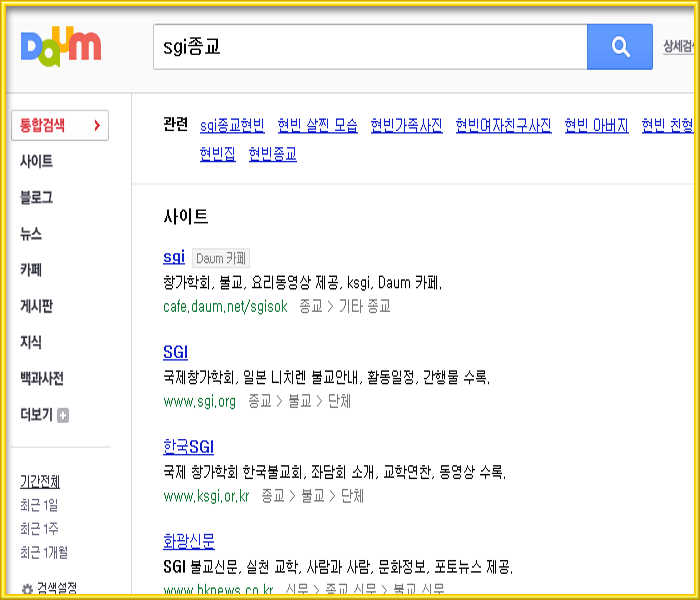Click description text 국제창가학회, 일본 니치렌 불교안내
The height and width of the screenshot is (600, 700).
pos(261,378)
